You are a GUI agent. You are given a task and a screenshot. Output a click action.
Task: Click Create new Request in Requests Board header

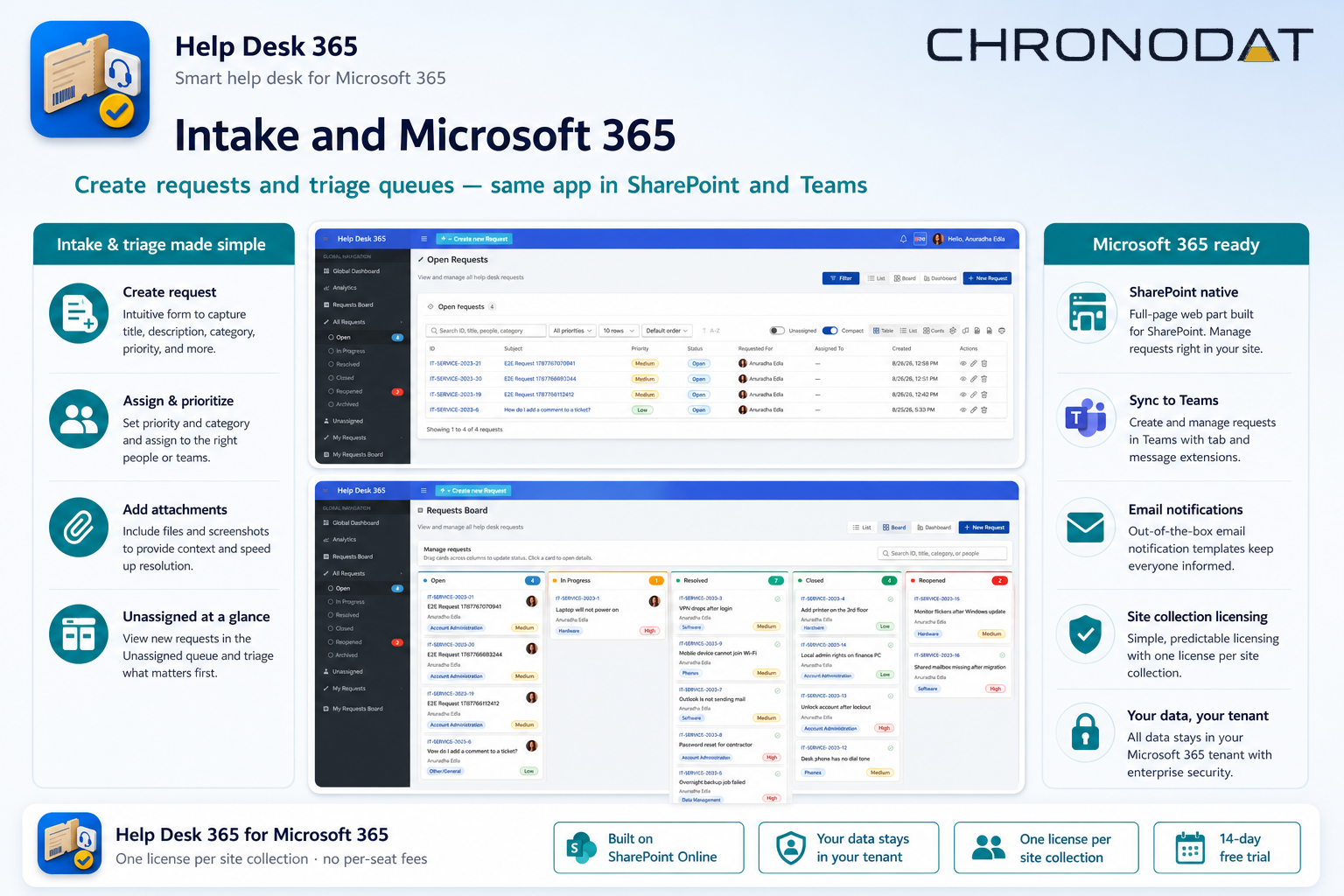pyautogui.click(x=472, y=491)
